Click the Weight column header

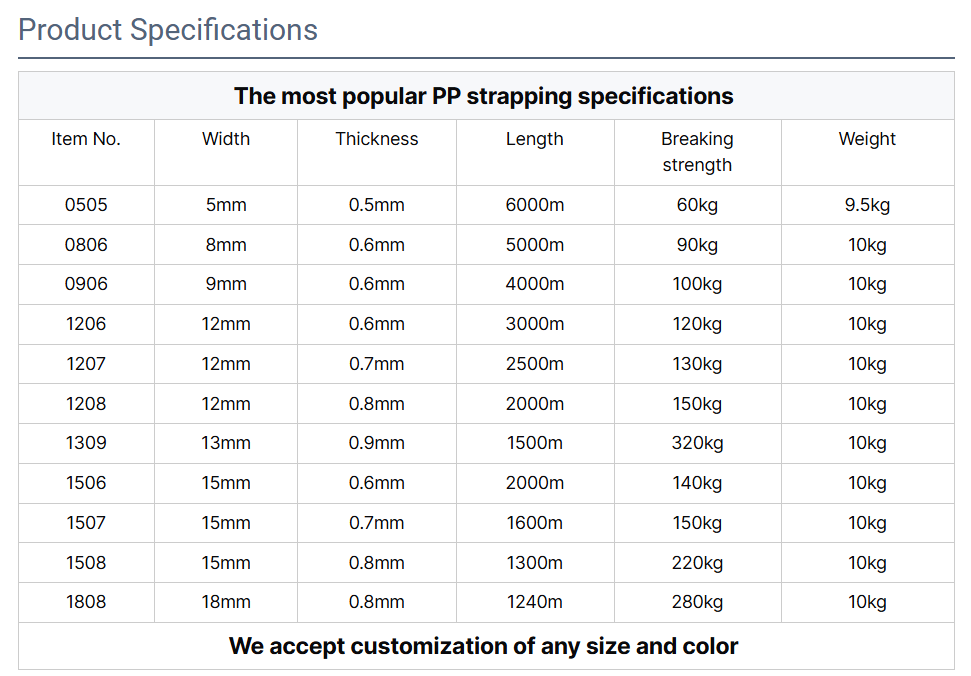[867, 139]
